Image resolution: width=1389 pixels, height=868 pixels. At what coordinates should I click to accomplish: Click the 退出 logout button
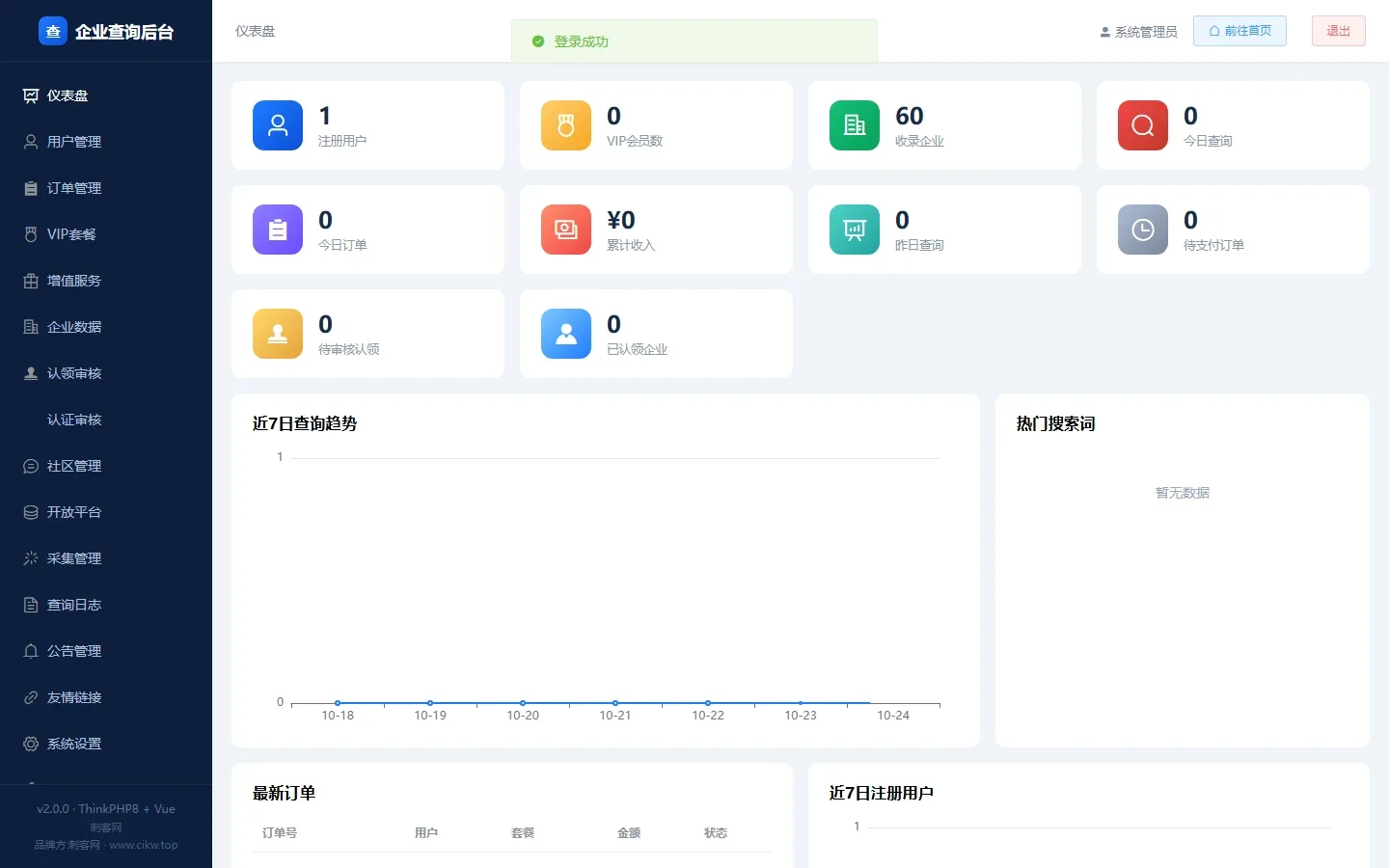pyautogui.click(x=1339, y=31)
